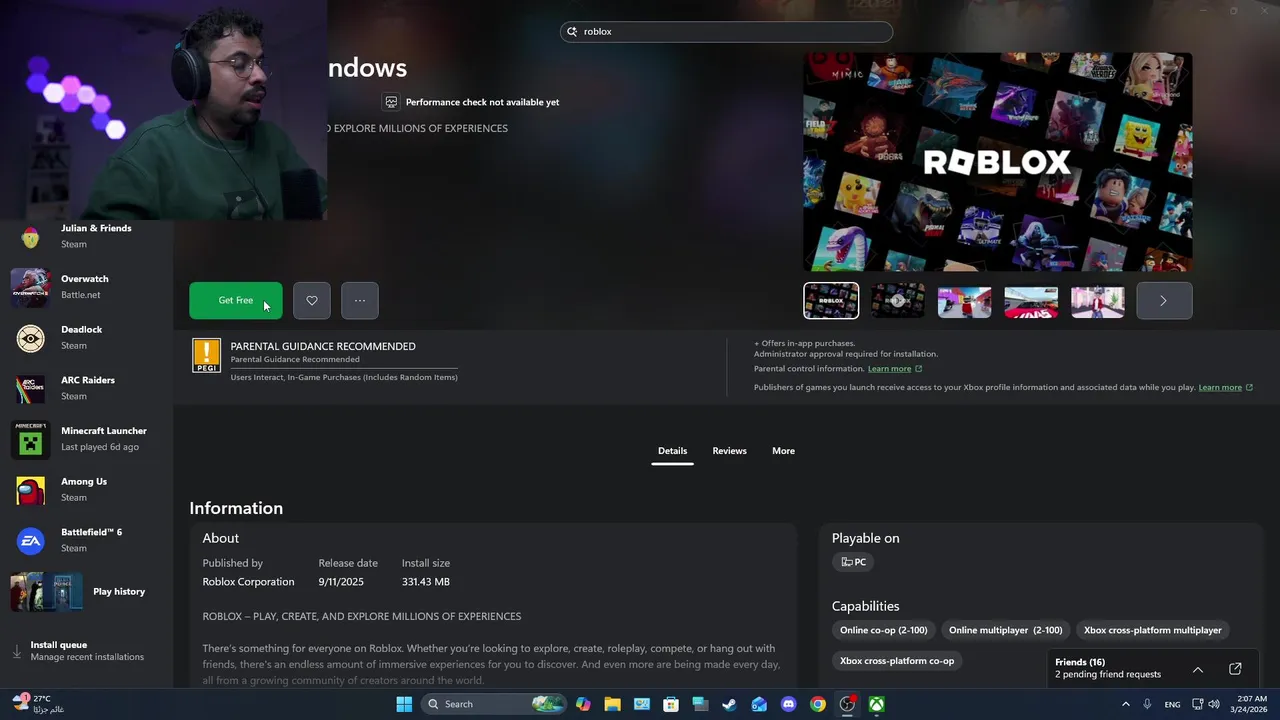Expand the Friends (16) panel chevron
This screenshot has height=720, width=1280.
point(1198,669)
